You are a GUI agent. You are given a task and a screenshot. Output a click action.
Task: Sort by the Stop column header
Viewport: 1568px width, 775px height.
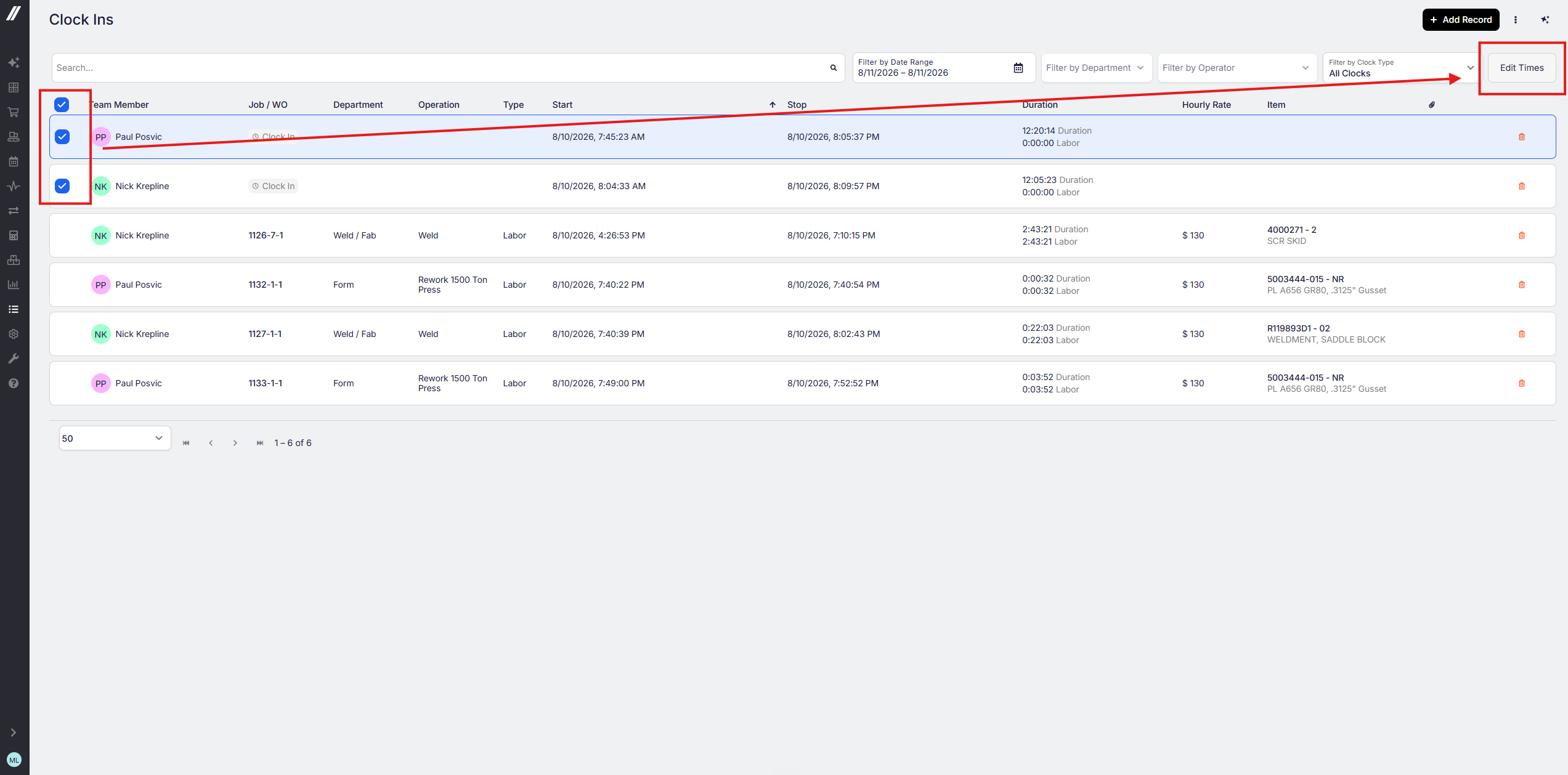[797, 105]
